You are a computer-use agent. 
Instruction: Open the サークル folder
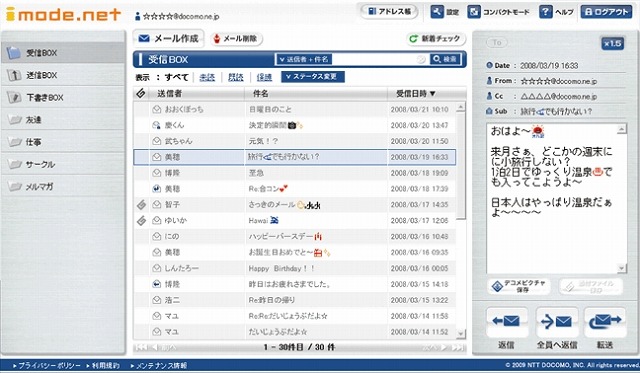[x=63, y=164]
